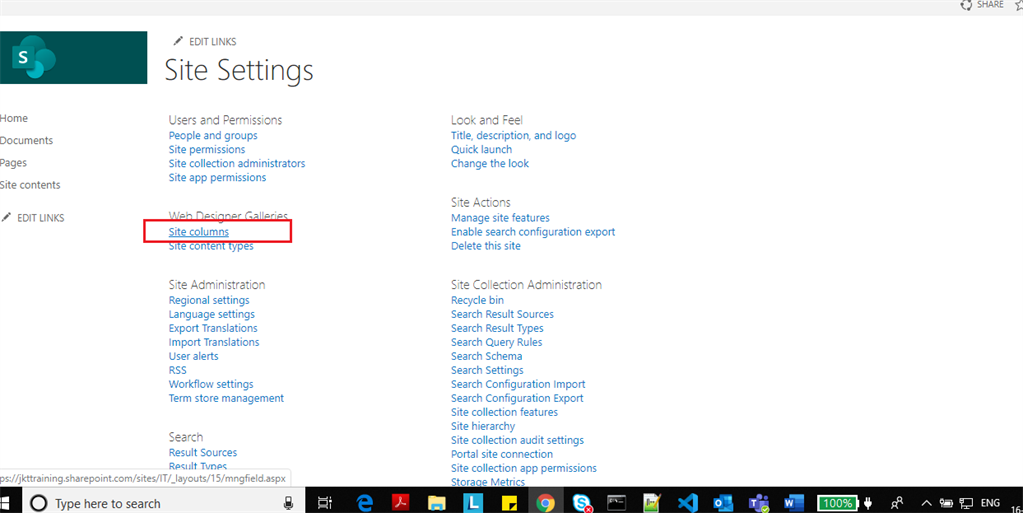Open File Explorer from taskbar
The width and height of the screenshot is (1023, 513).
[x=436, y=503]
